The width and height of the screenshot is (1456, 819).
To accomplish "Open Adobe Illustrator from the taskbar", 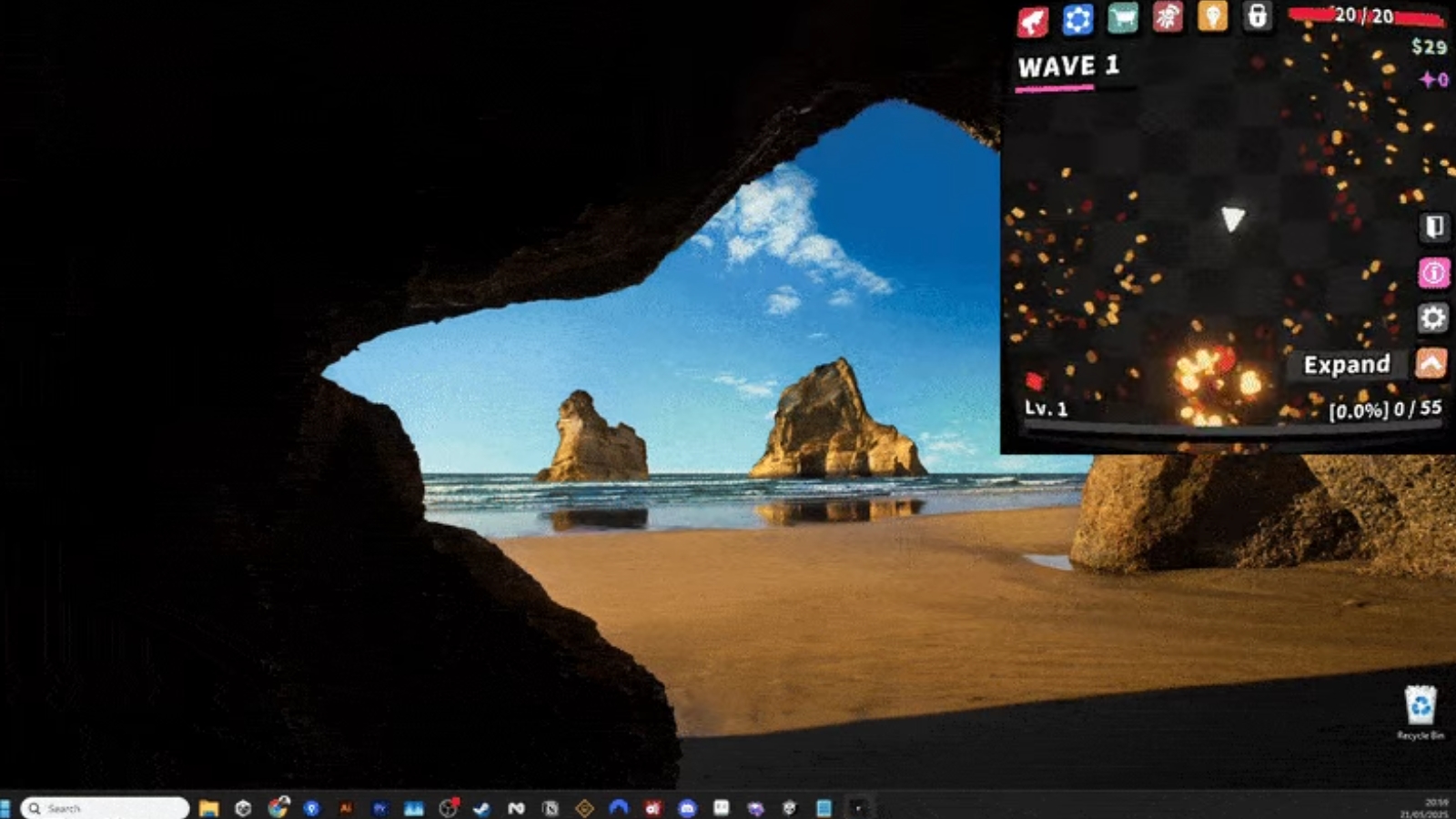I will pos(346,808).
